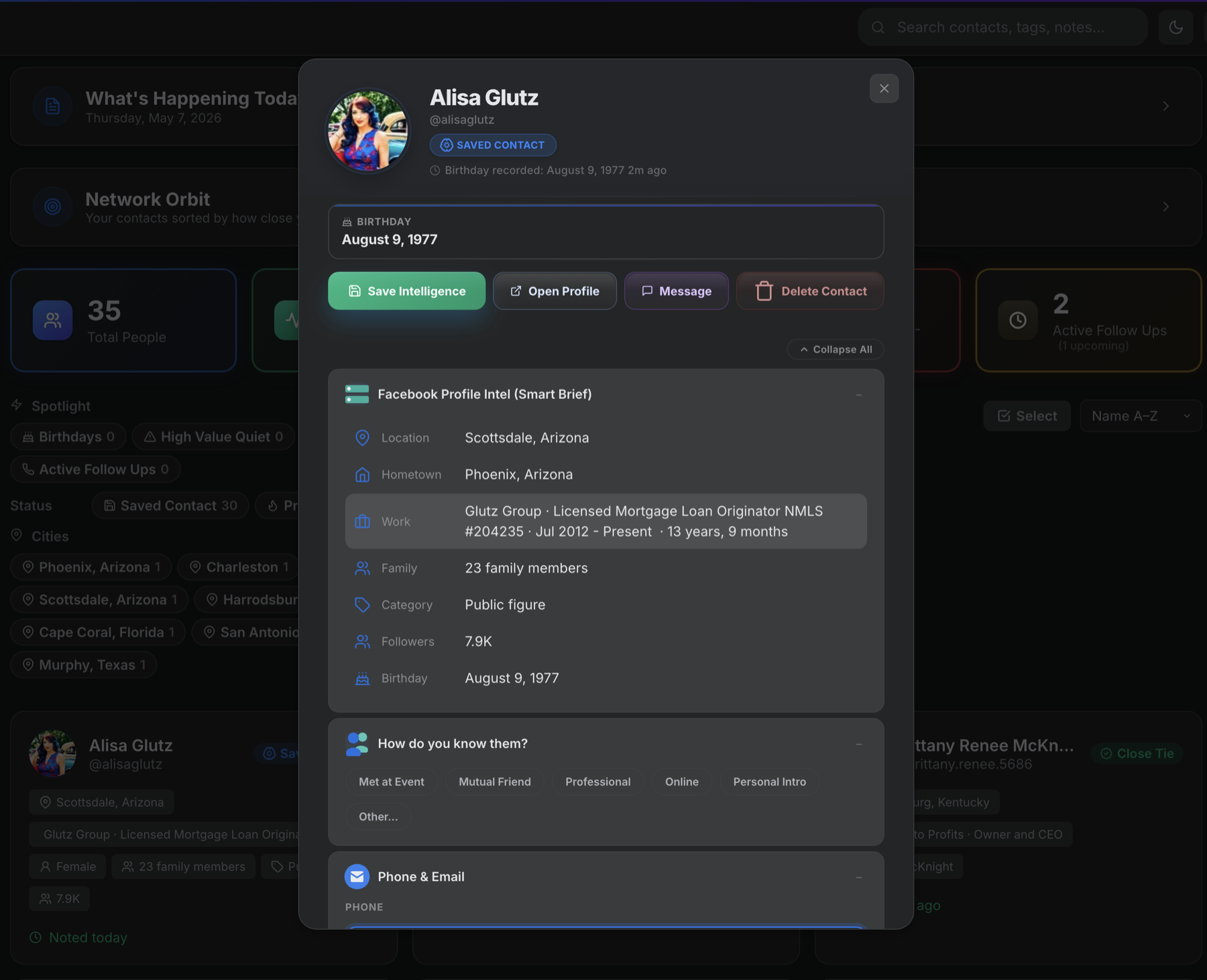Click the SAVED CONTACT status badge
The height and width of the screenshot is (980, 1207).
tap(493, 145)
